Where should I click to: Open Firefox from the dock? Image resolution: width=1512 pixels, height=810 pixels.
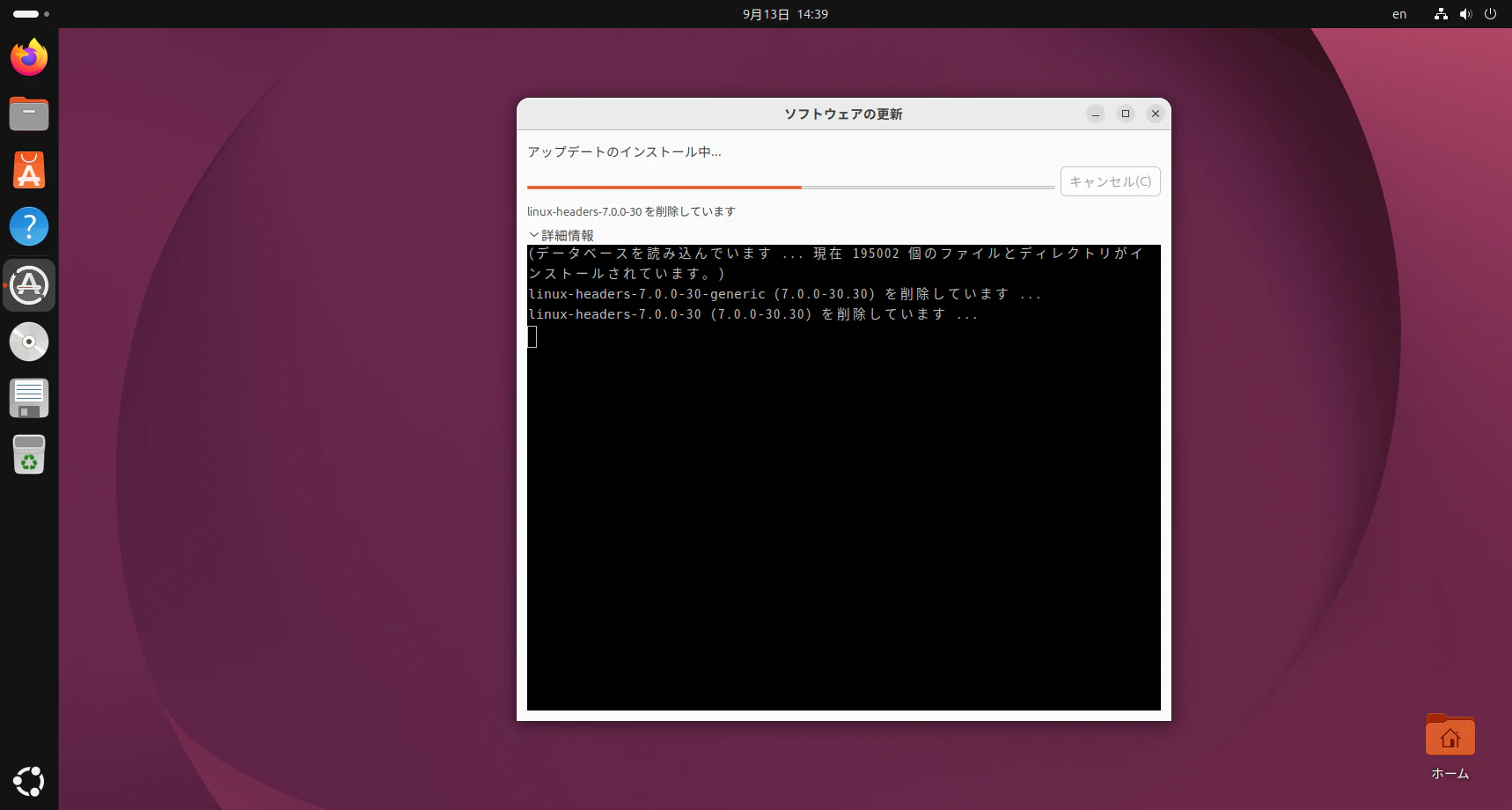[29, 57]
